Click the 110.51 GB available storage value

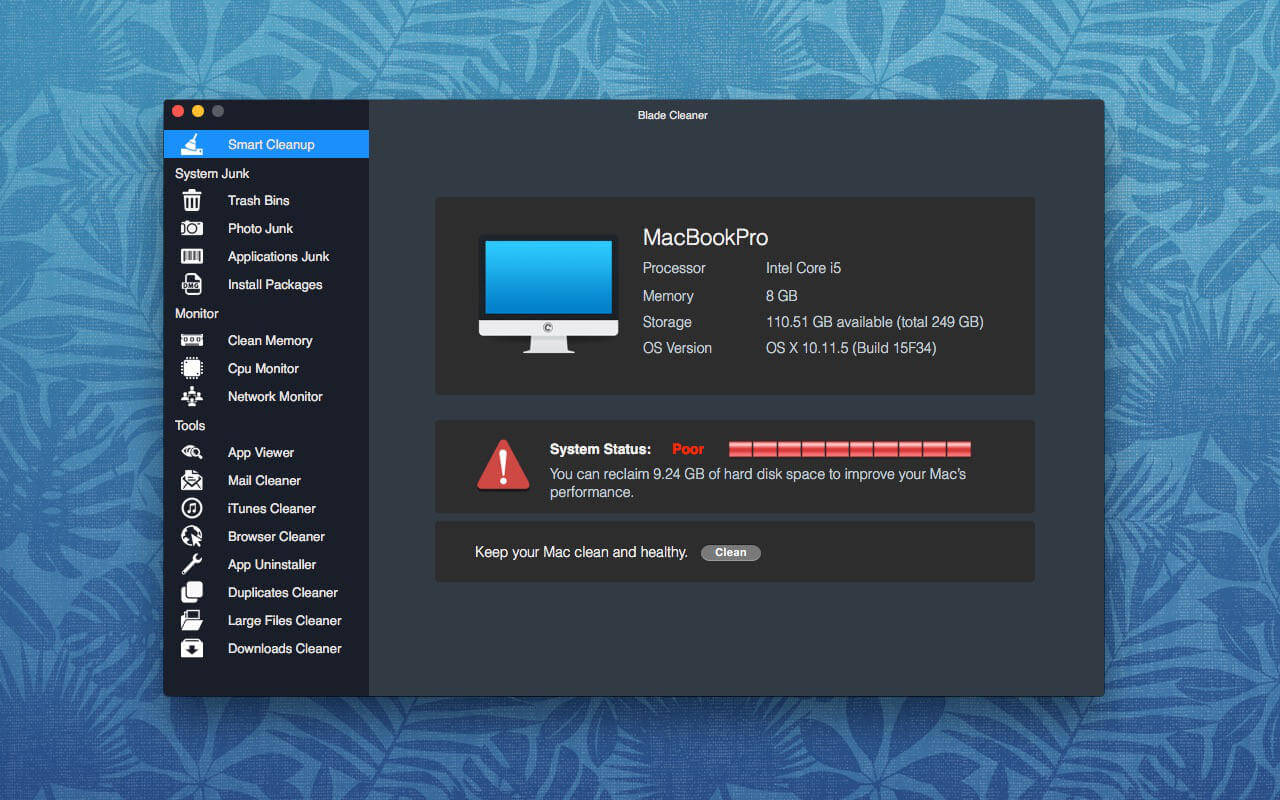875,322
